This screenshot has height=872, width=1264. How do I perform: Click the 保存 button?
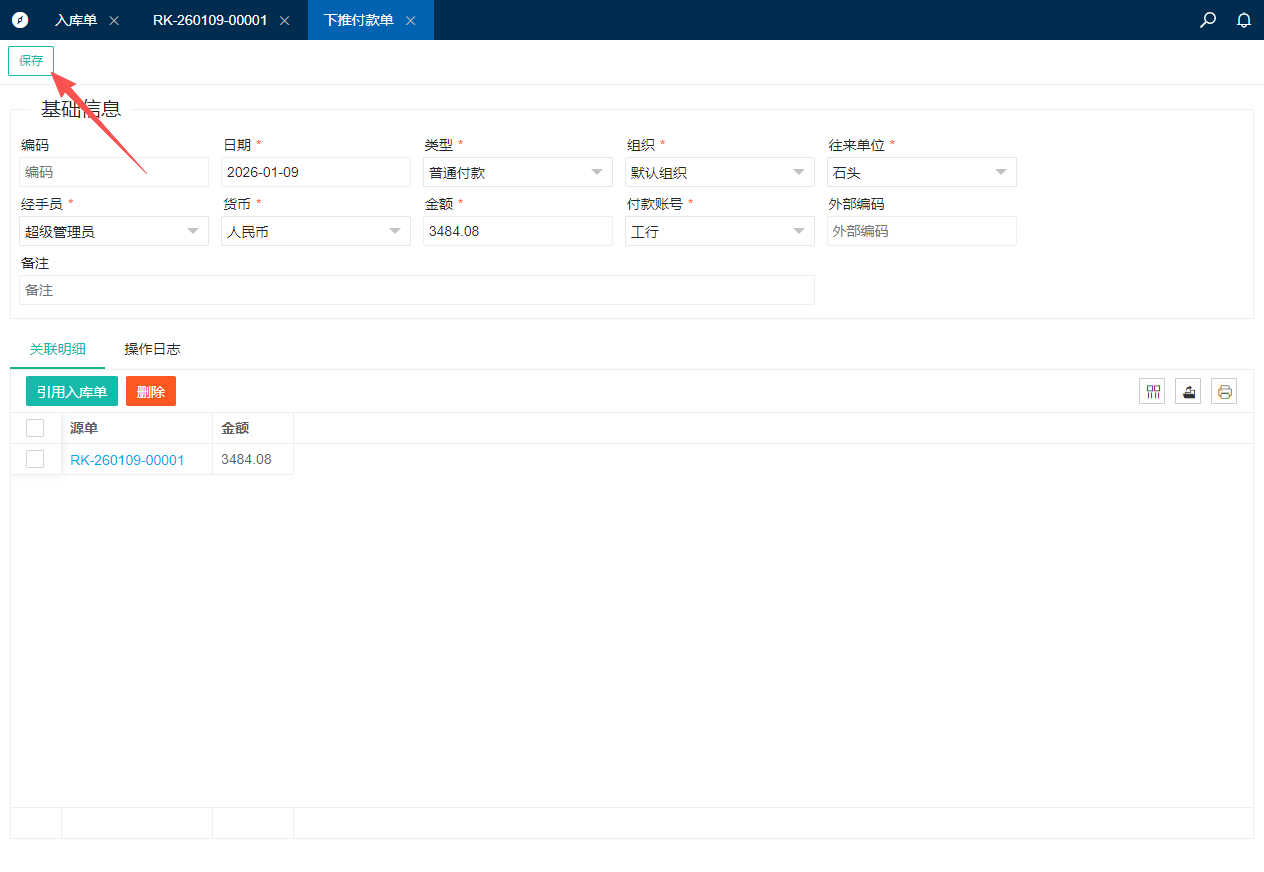[31, 61]
